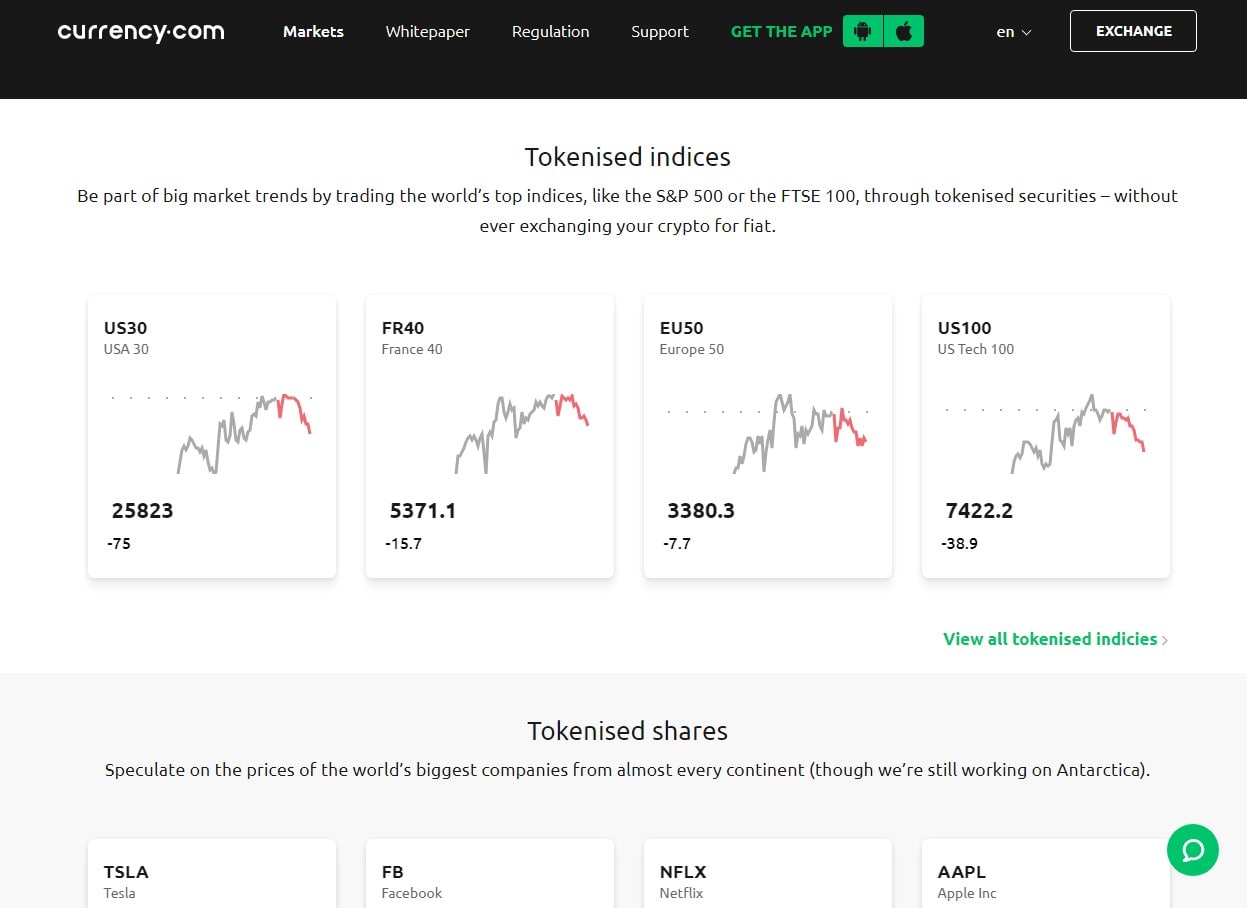Select the TSLA Tesla share card
The width and height of the screenshot is (1247, 908).
(212, 875)
